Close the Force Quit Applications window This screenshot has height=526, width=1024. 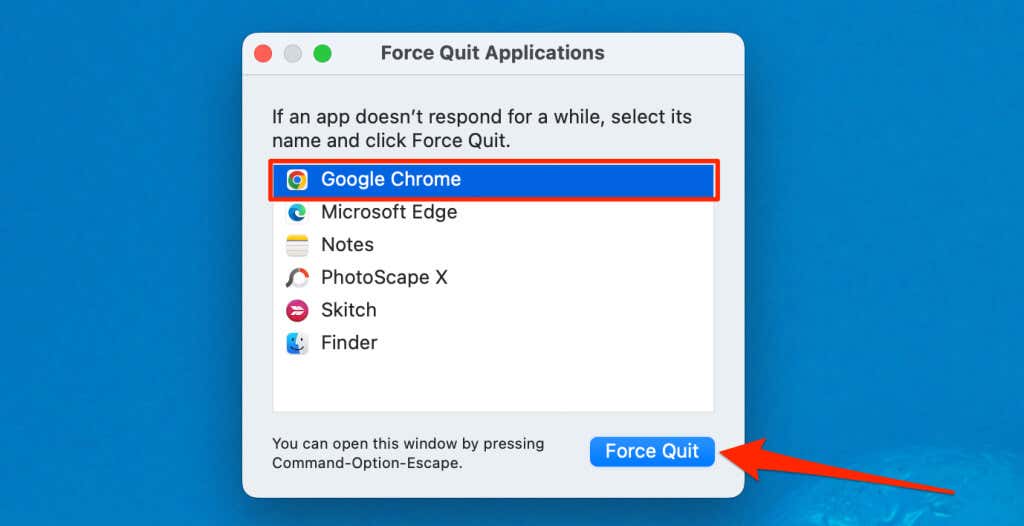pyautogui.click(x=263, y=53)
